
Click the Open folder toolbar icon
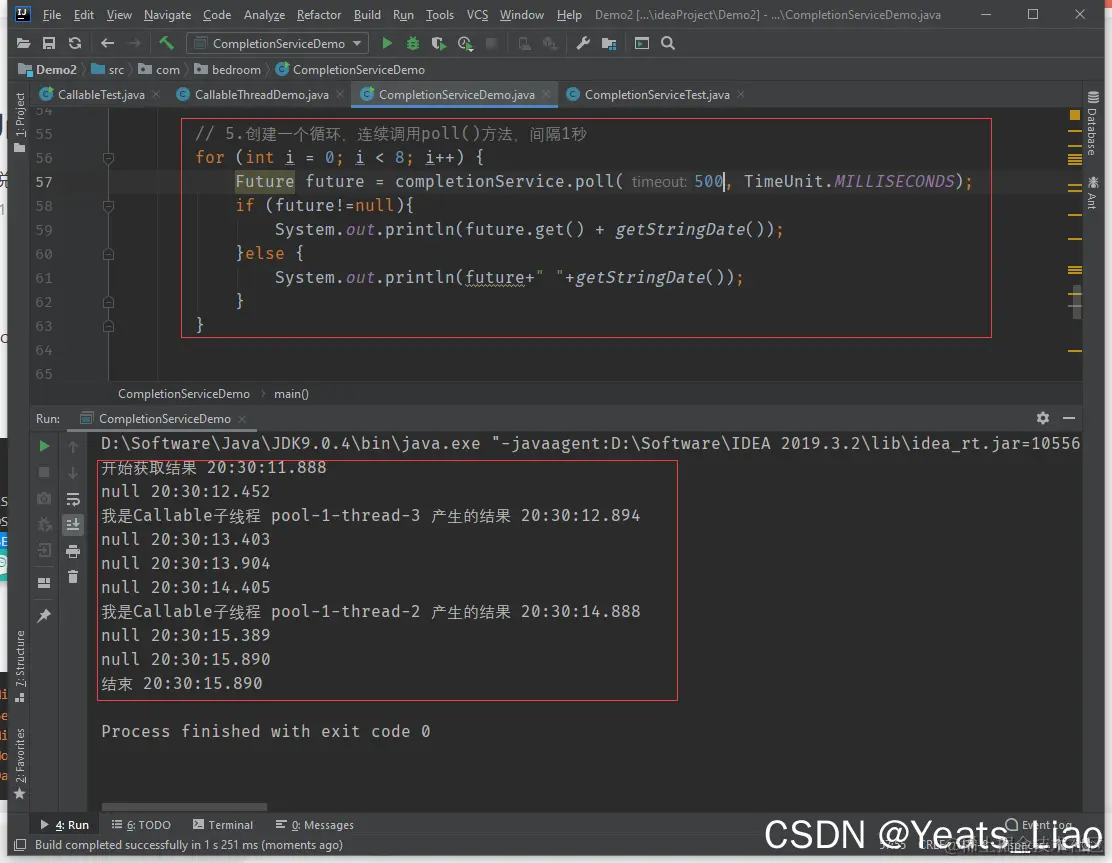click(23, 43)
